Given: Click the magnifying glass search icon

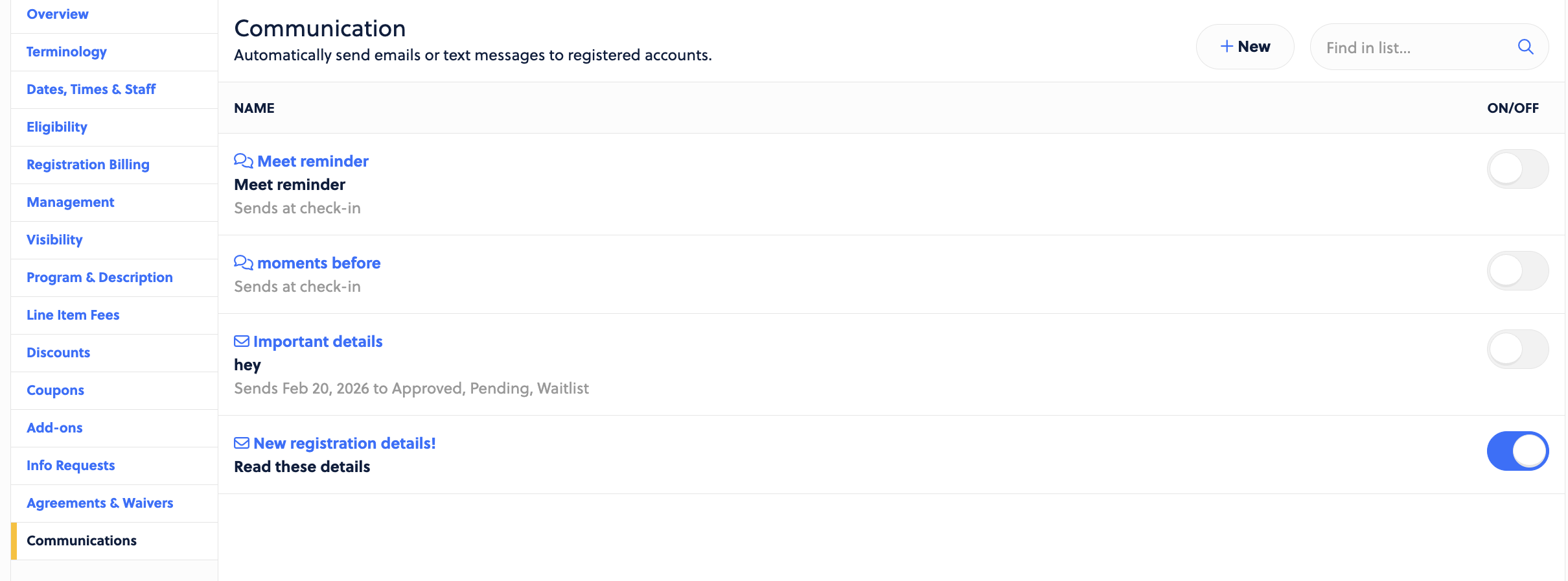Looking at the screenshot, I should pyautogui.click(x=1525, y=47).
